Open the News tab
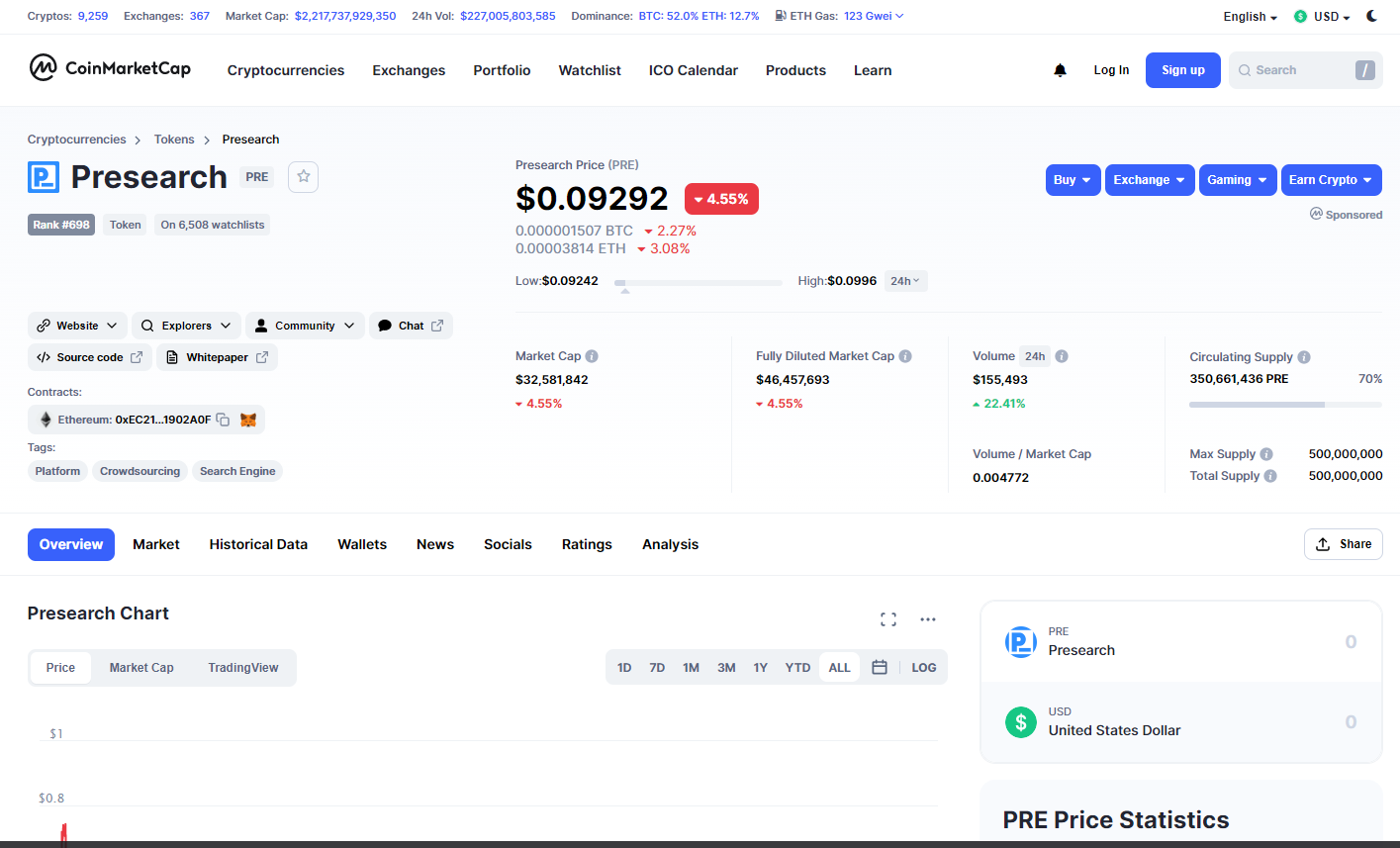The height and width of the screenshot is (848, 1400). click(x=435, y=544)
